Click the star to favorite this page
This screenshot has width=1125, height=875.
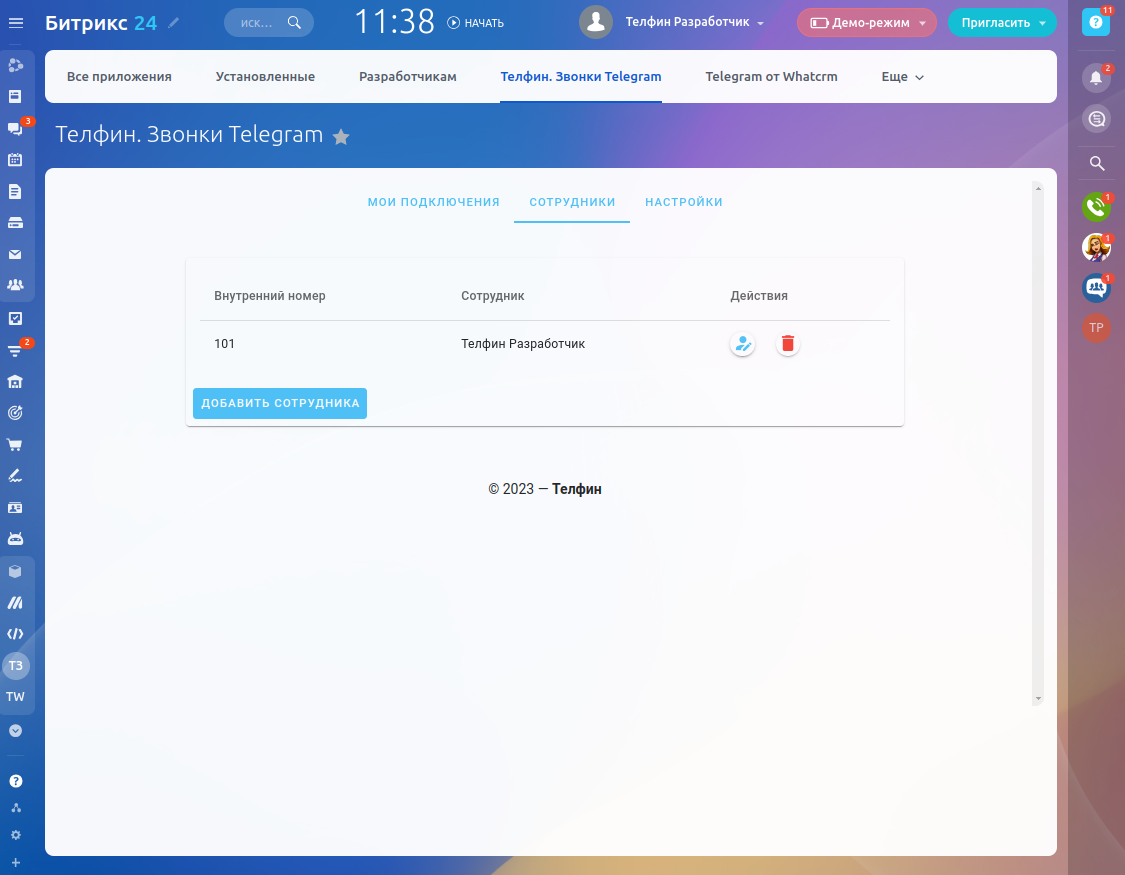pyautogui.click(x=341, y=137)
